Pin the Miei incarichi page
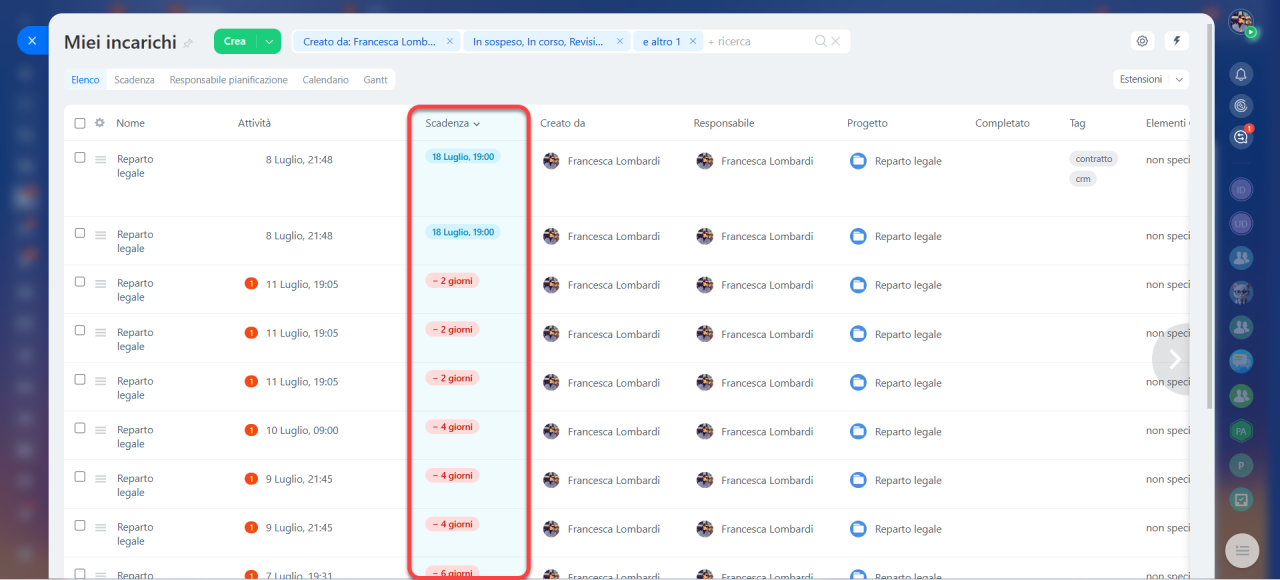 tap(188, 43)
